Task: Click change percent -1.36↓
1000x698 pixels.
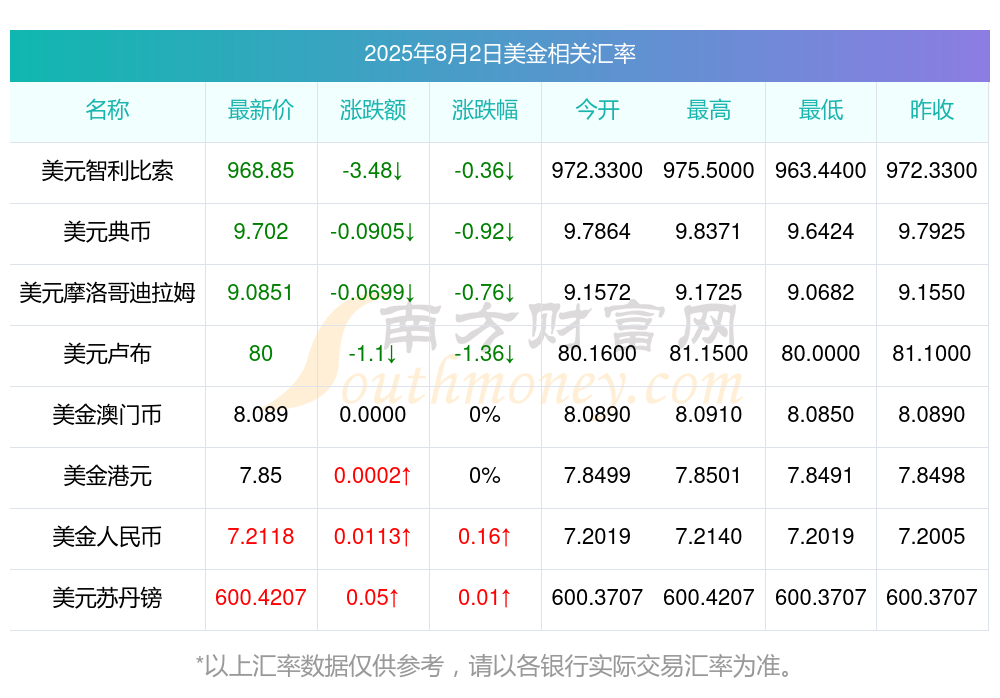Action: coord(485,353)
